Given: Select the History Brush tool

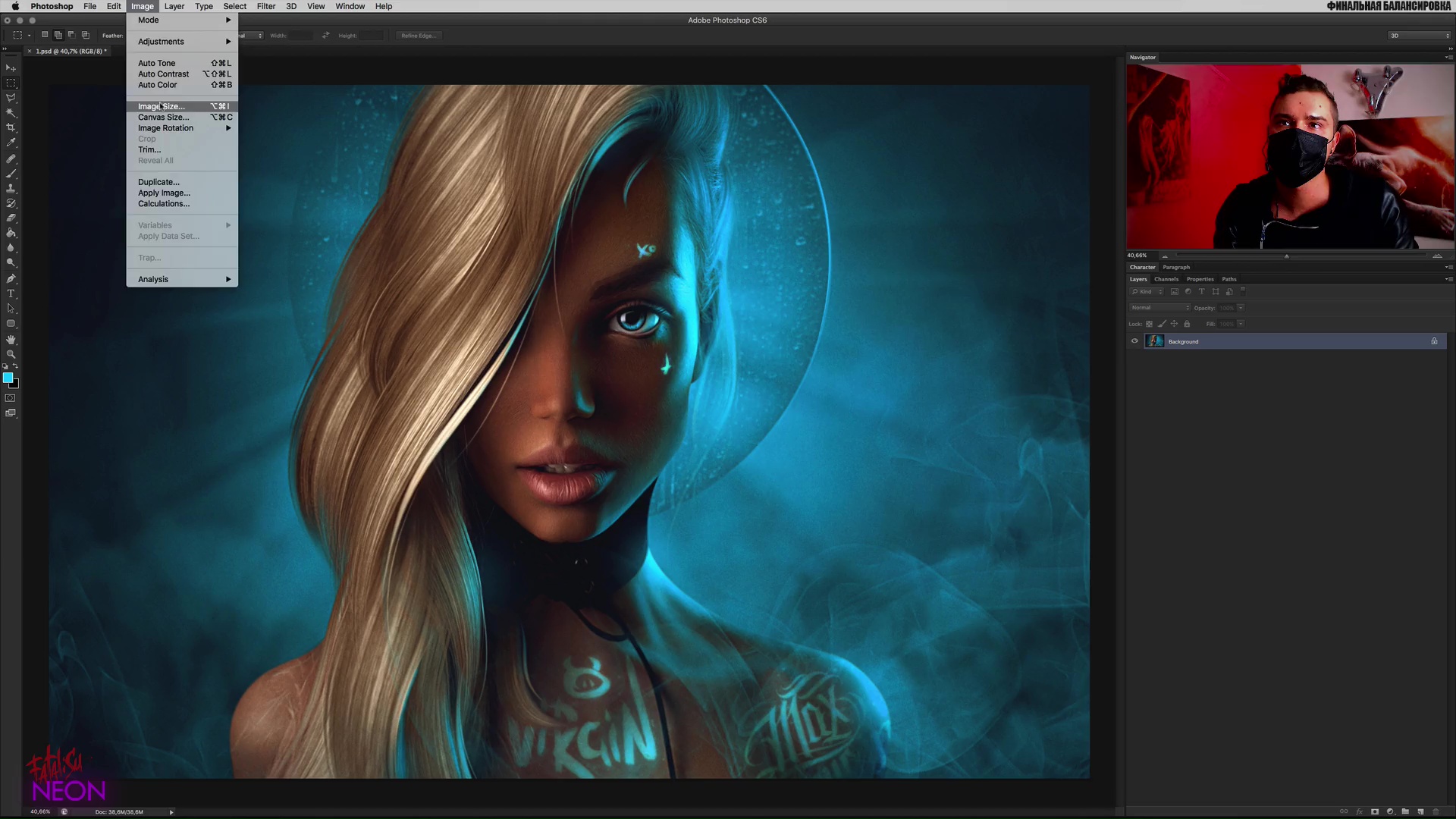Looking at the screenshot, I should 11,203.
